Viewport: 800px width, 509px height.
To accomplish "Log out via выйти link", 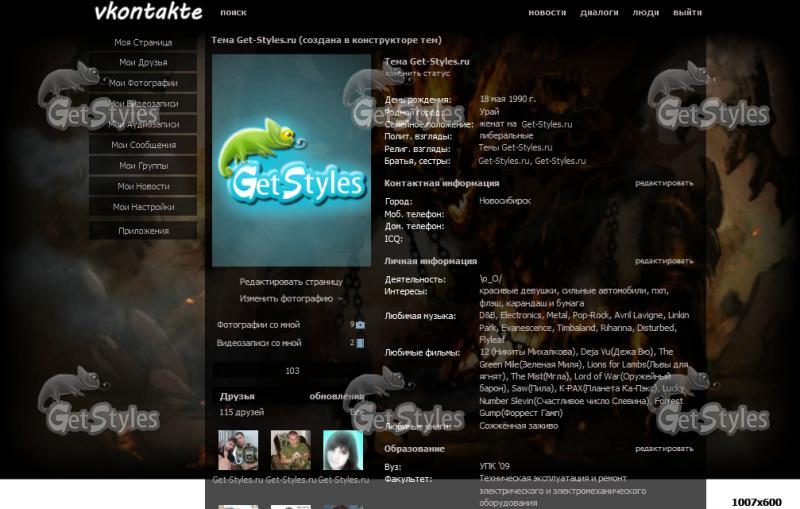I will pyautogui.click(x=687, y=12).
